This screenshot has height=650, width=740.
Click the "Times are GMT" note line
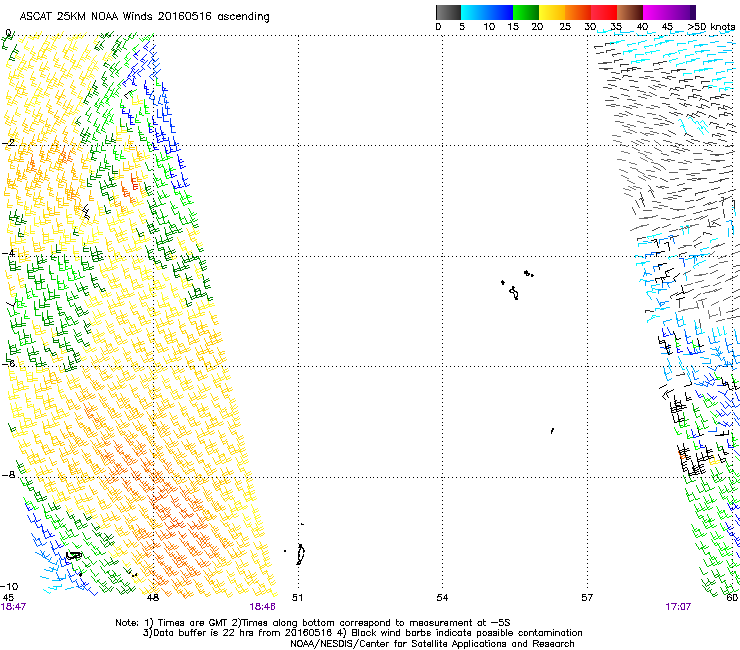point(313,623)
